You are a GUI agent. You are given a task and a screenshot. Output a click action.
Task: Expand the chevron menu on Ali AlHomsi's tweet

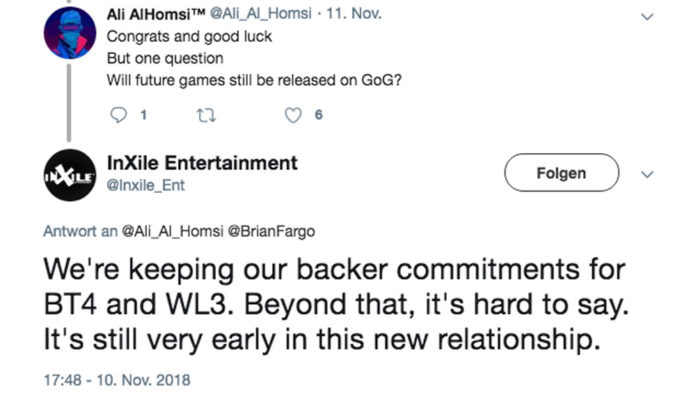647,16
